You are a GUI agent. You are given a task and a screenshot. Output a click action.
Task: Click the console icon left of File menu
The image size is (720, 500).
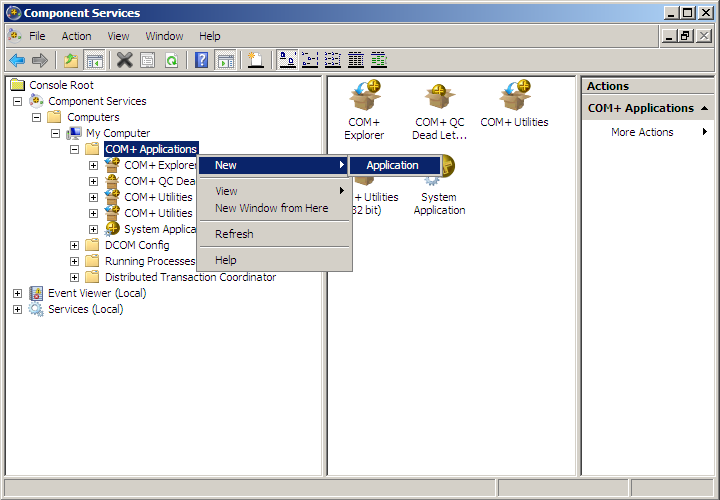tap(15, 36)
